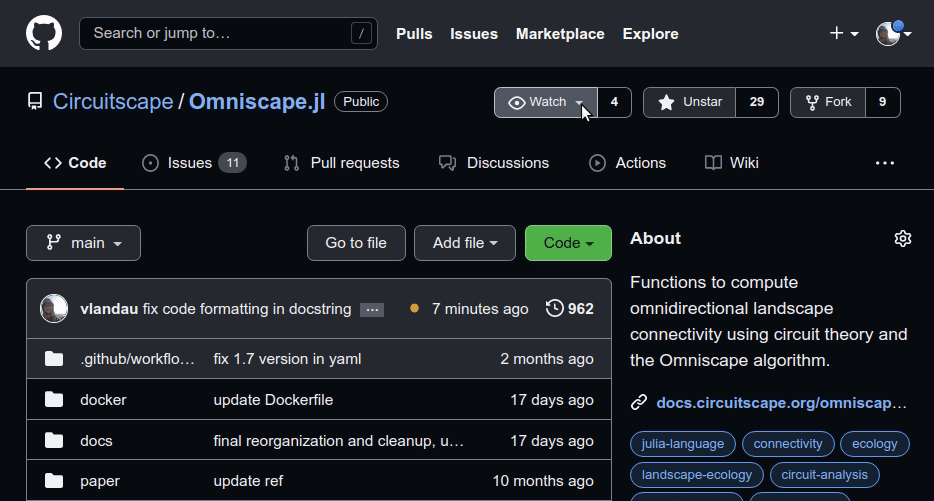Click the search or jump to field
Screen dimensions: 934x501
[228, 33]
